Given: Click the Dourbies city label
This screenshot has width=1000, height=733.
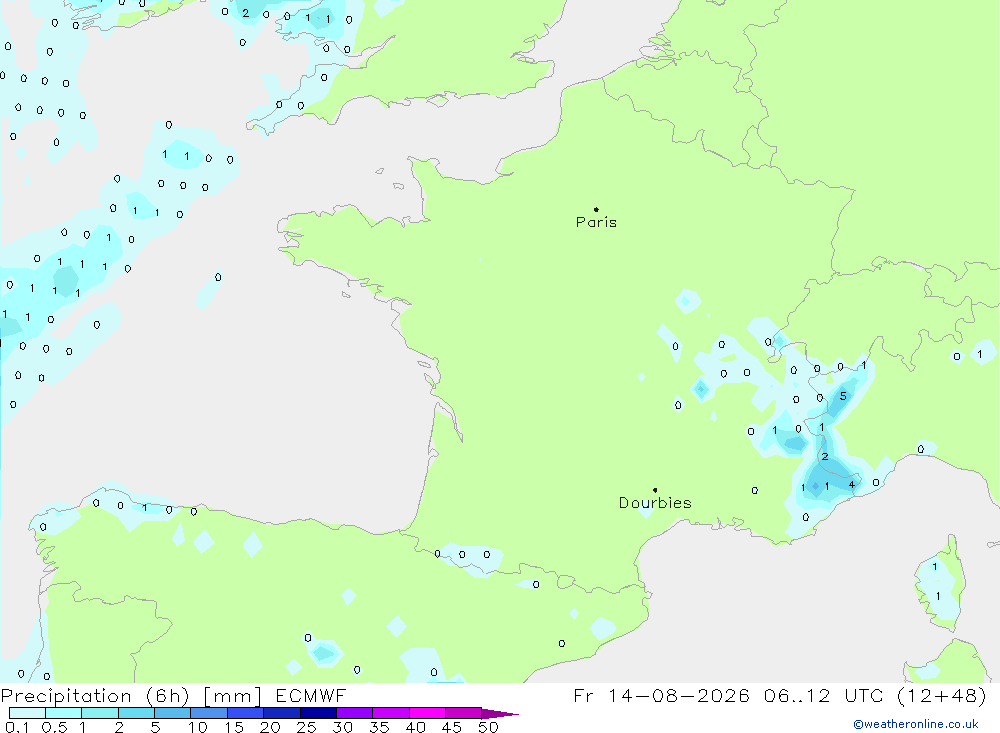Looking at the screenshot, I should click(x=655, y=503).
